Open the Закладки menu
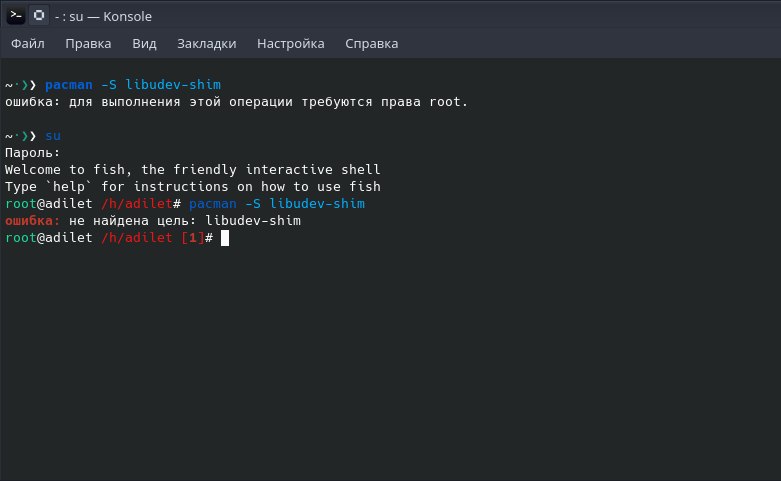Image resolution: width=781 pixels, height=481 pixels. coord(207,44)
